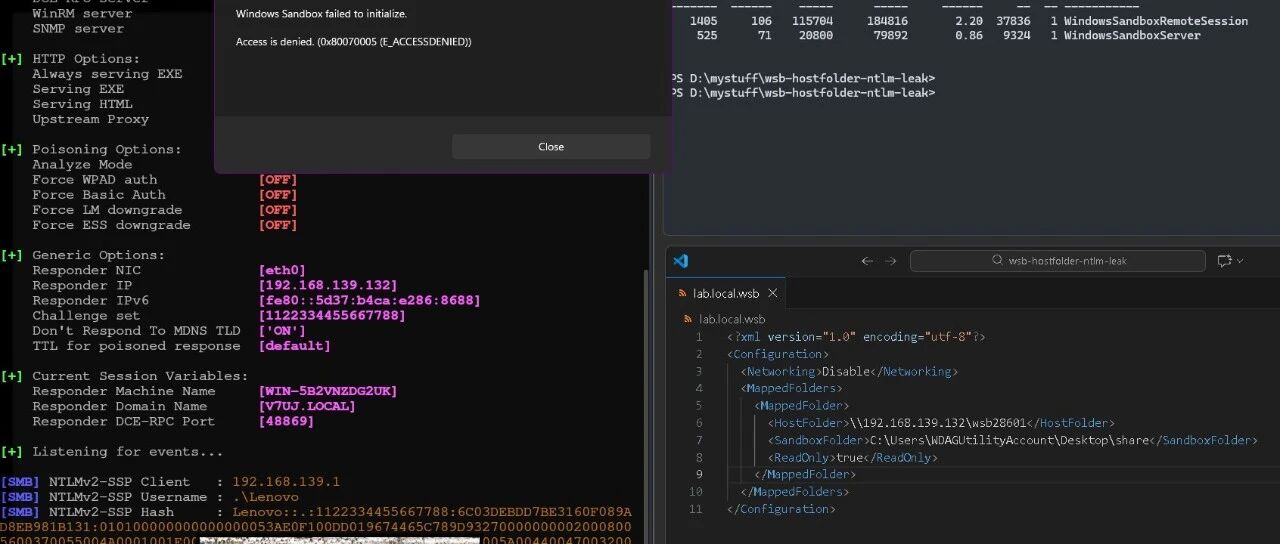Click the Force Basic Auth OFF value
This screenshot has width=1280, height=544.
[278, 195]
